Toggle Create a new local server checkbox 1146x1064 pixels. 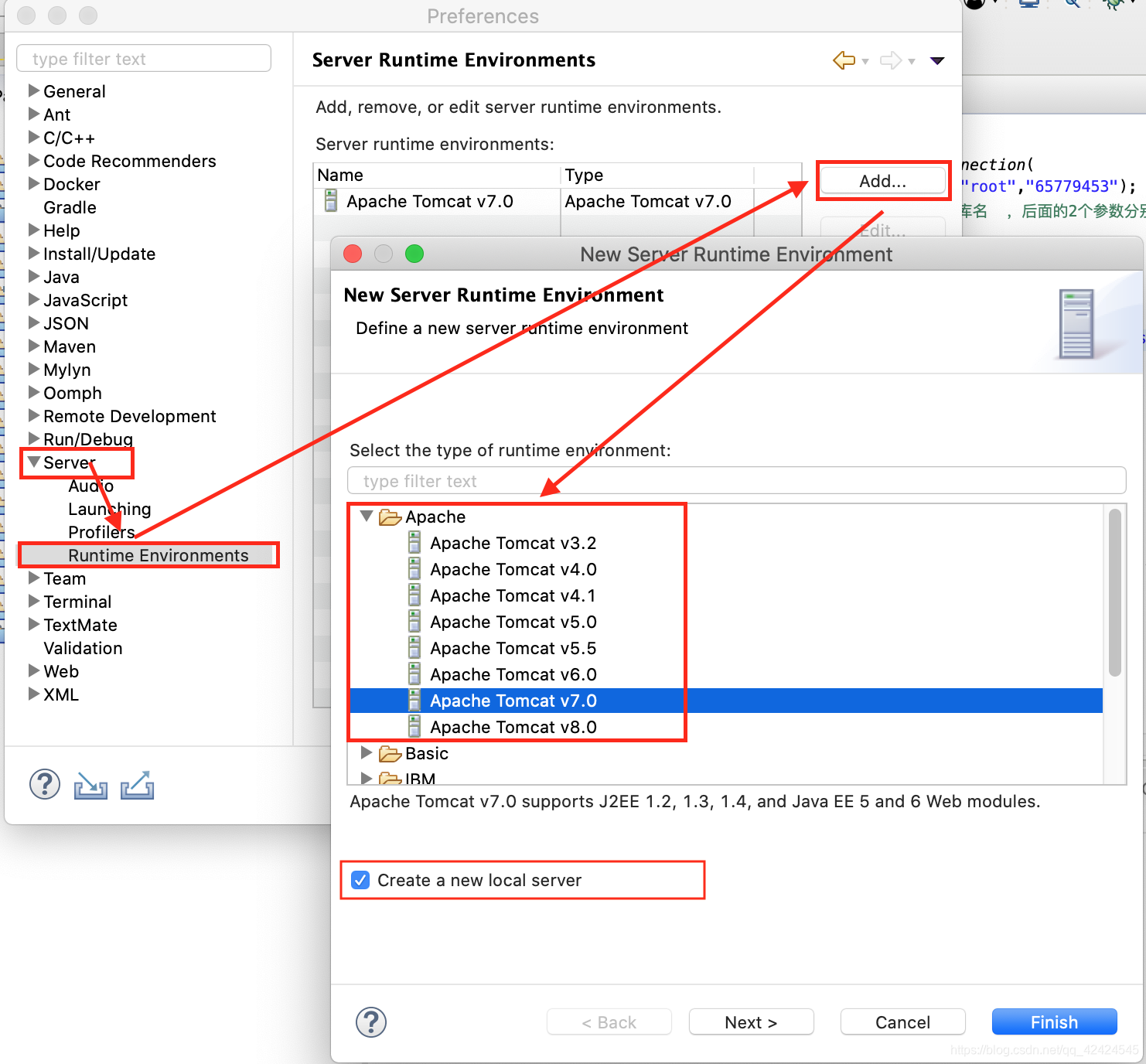(360, 880)
